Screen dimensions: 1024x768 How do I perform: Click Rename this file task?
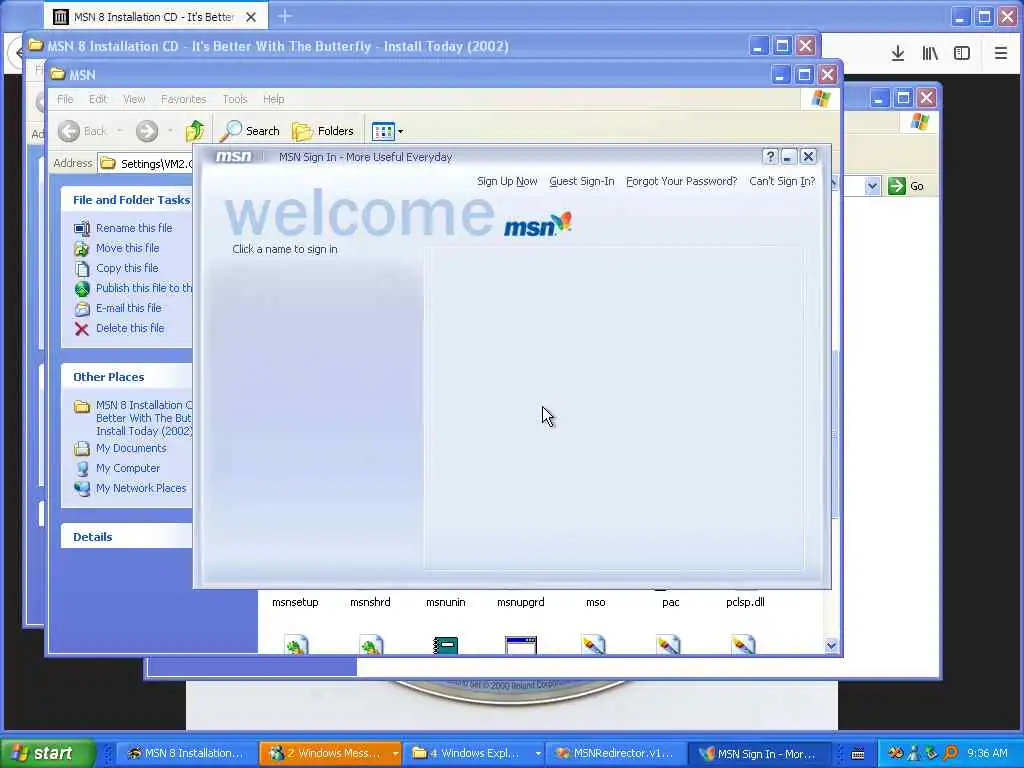click(134, 228)
